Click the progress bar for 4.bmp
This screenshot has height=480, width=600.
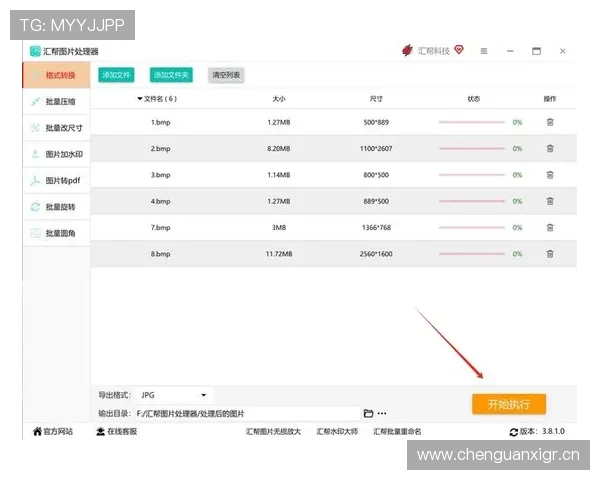472,201
